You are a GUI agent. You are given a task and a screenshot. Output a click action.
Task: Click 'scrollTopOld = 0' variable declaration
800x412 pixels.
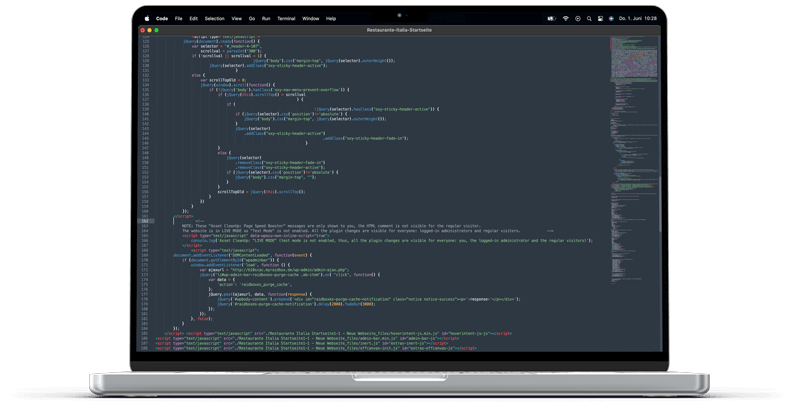(x=222, y=80)
